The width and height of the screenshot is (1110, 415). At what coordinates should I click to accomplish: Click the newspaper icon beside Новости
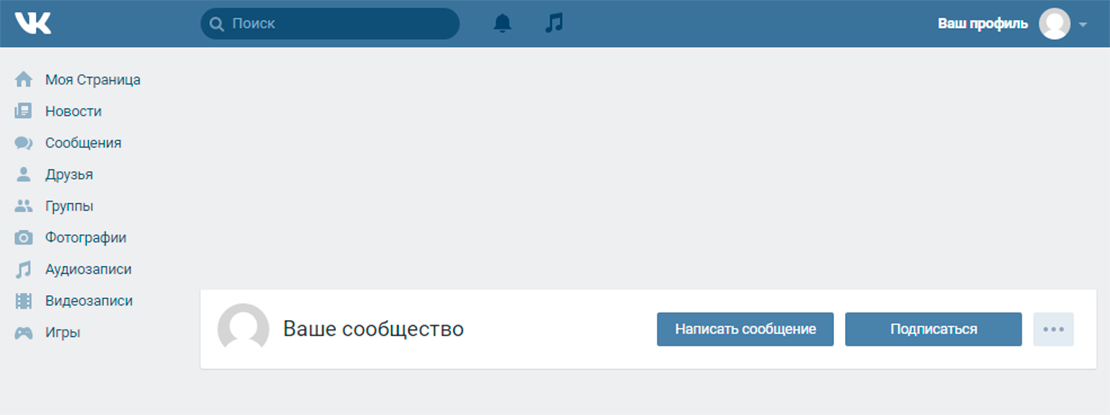pyautogui.click(x=24, y=111)
